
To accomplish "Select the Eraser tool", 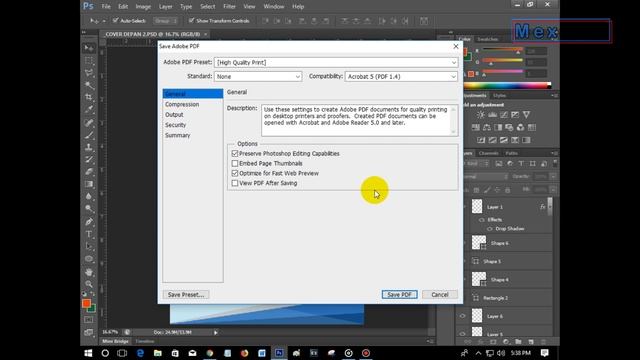I will tap(89, 172).
